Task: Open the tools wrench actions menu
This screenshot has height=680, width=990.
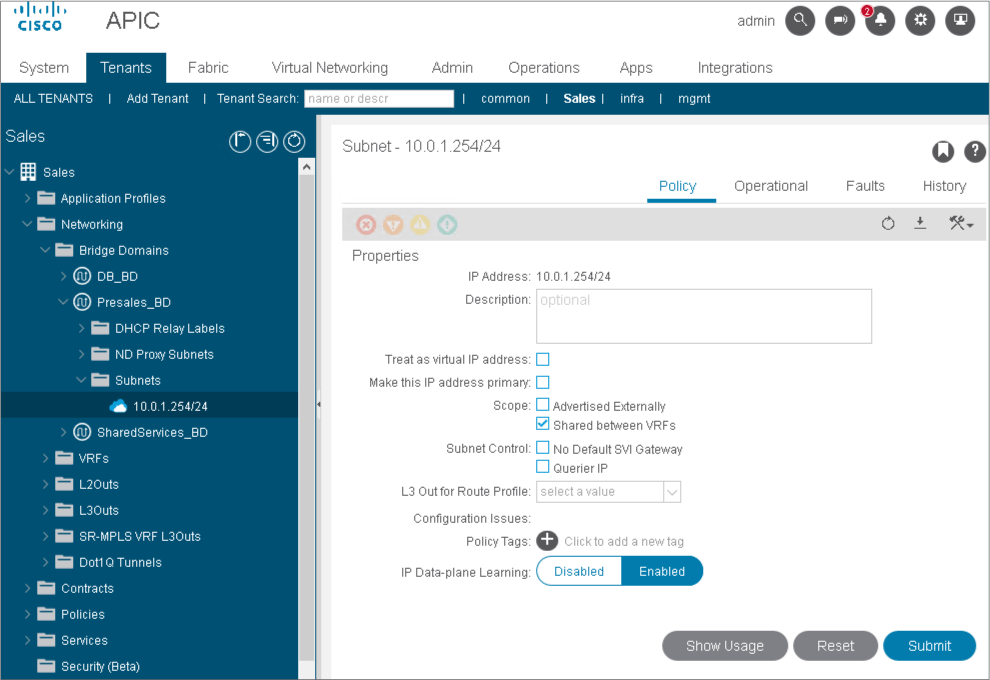Action: [x=960, y=224]
